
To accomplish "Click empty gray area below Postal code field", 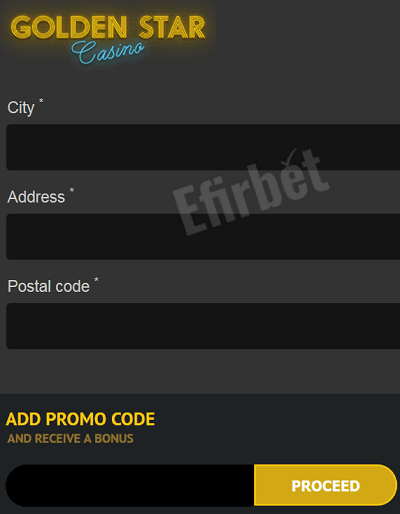I will click(200, 372).
